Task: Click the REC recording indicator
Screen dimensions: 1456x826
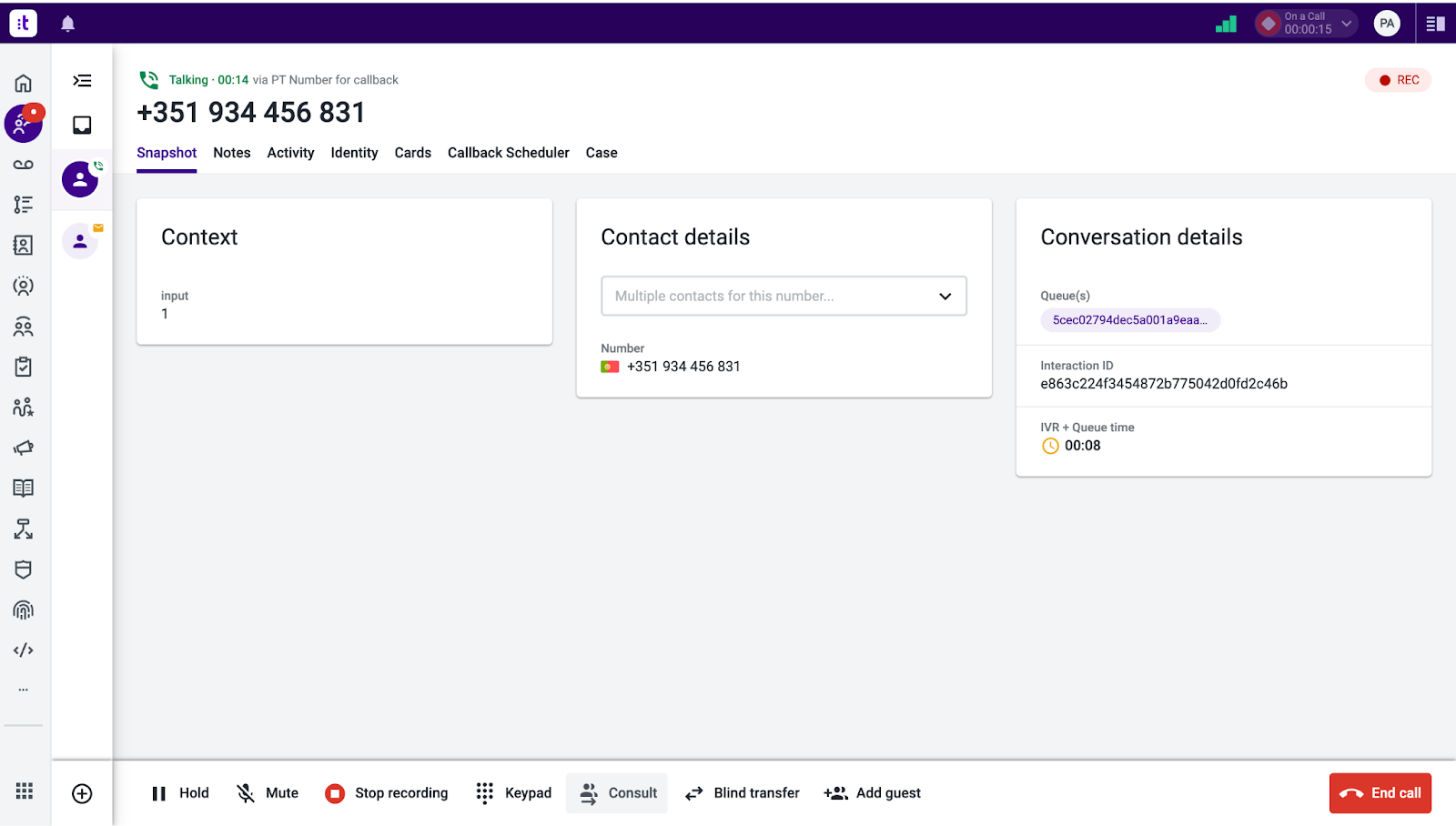Action: (1399, 80)
